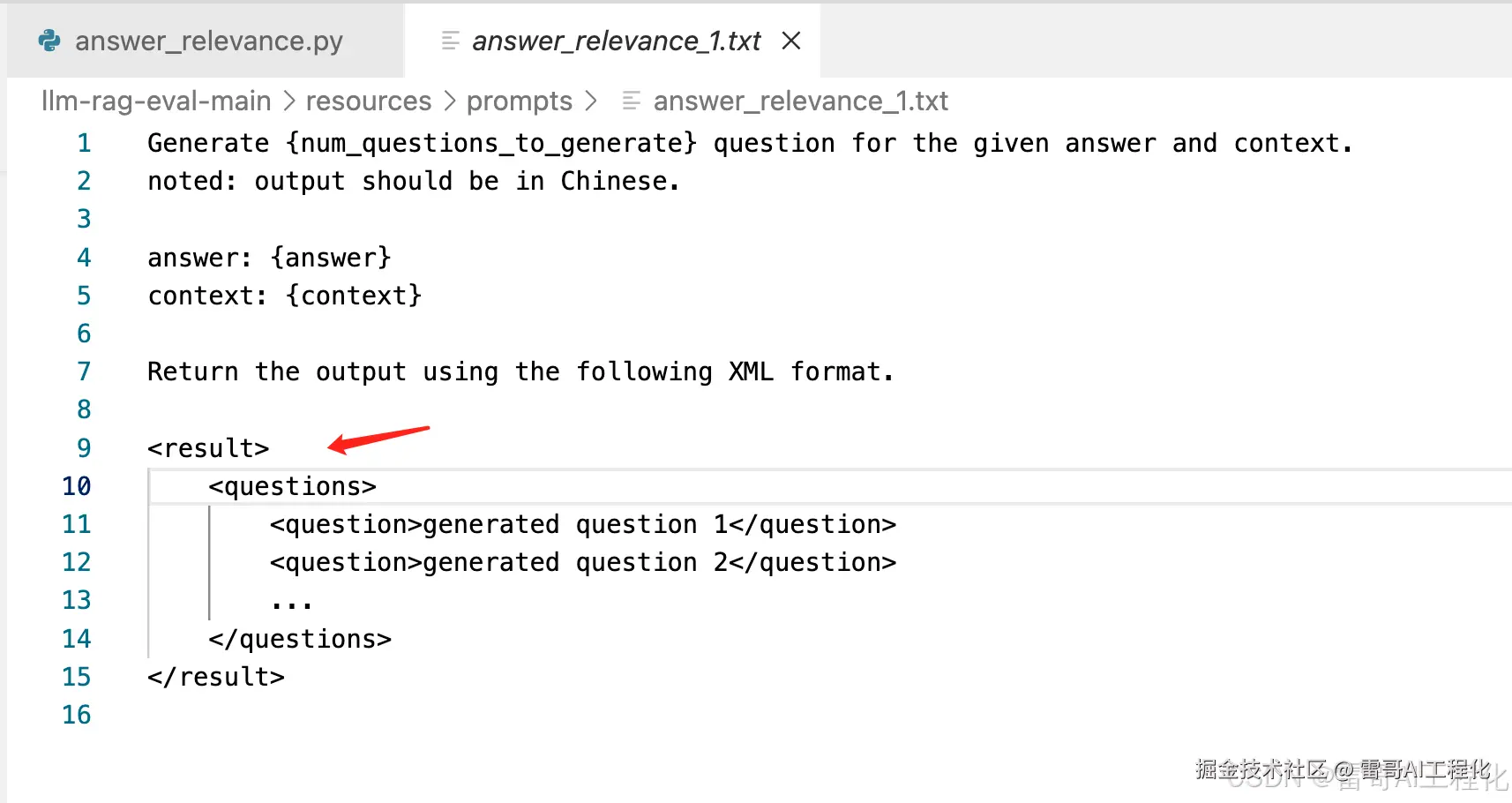The image size is (1512, 803).
Task: Open the prompts breadcrumb segment
Action: [519, 101]
